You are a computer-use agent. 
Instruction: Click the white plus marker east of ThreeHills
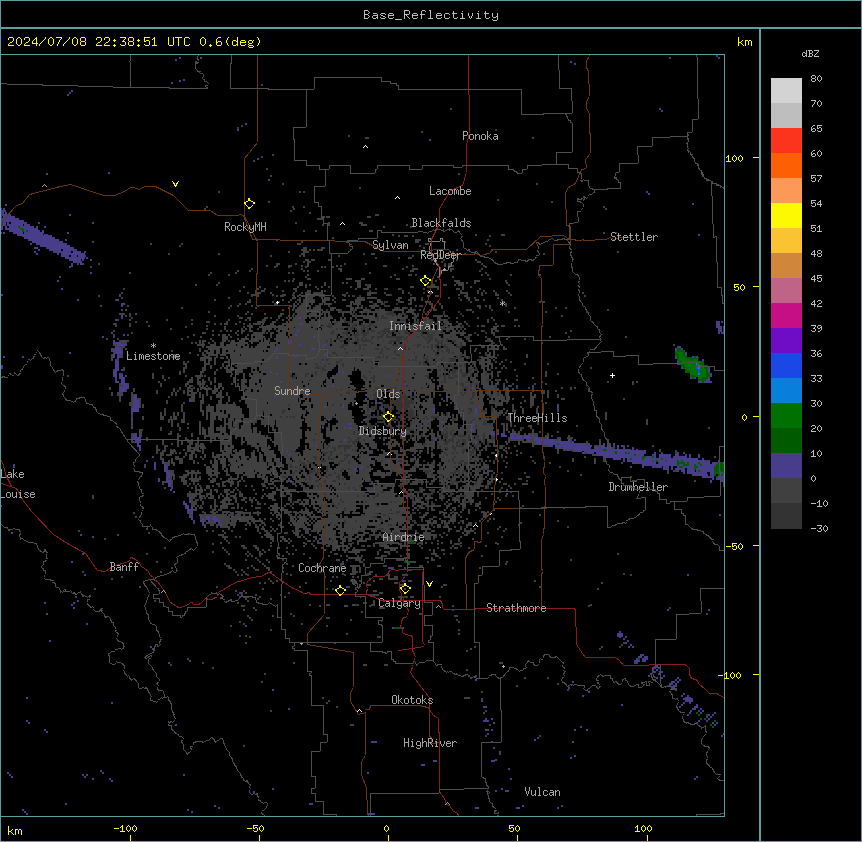tap(612, 375)
